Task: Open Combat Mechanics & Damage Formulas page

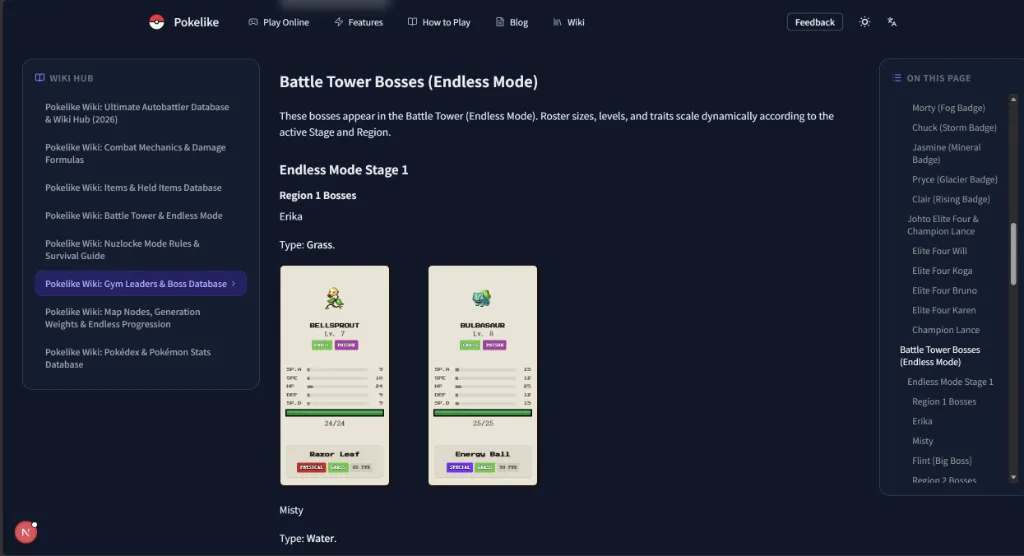Action: [135, 154]
